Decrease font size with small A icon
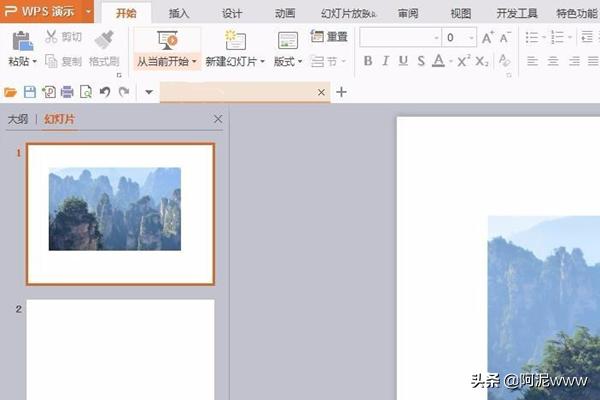 tap(505, 38)
